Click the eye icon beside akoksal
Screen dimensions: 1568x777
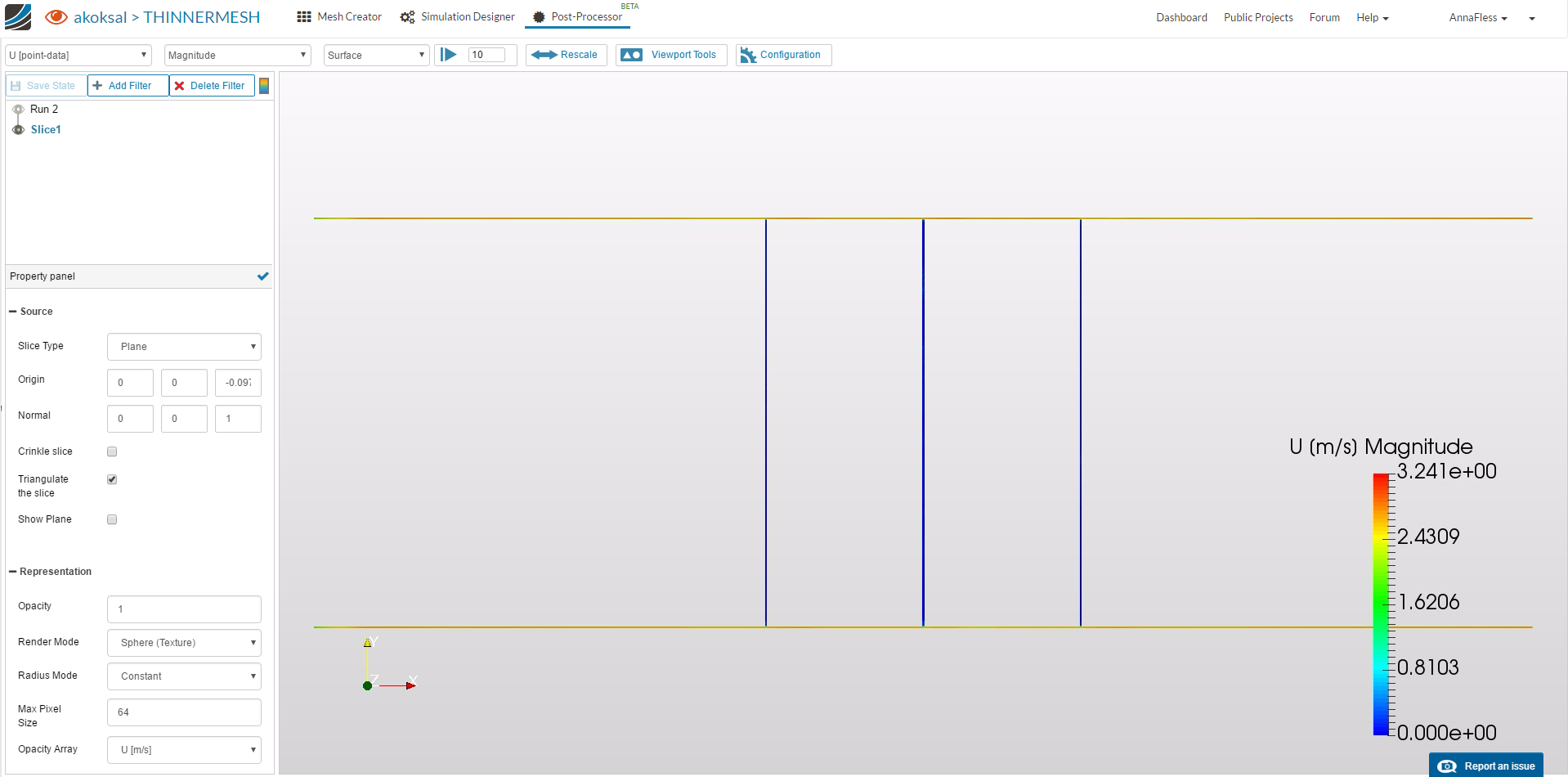(56, 16)
